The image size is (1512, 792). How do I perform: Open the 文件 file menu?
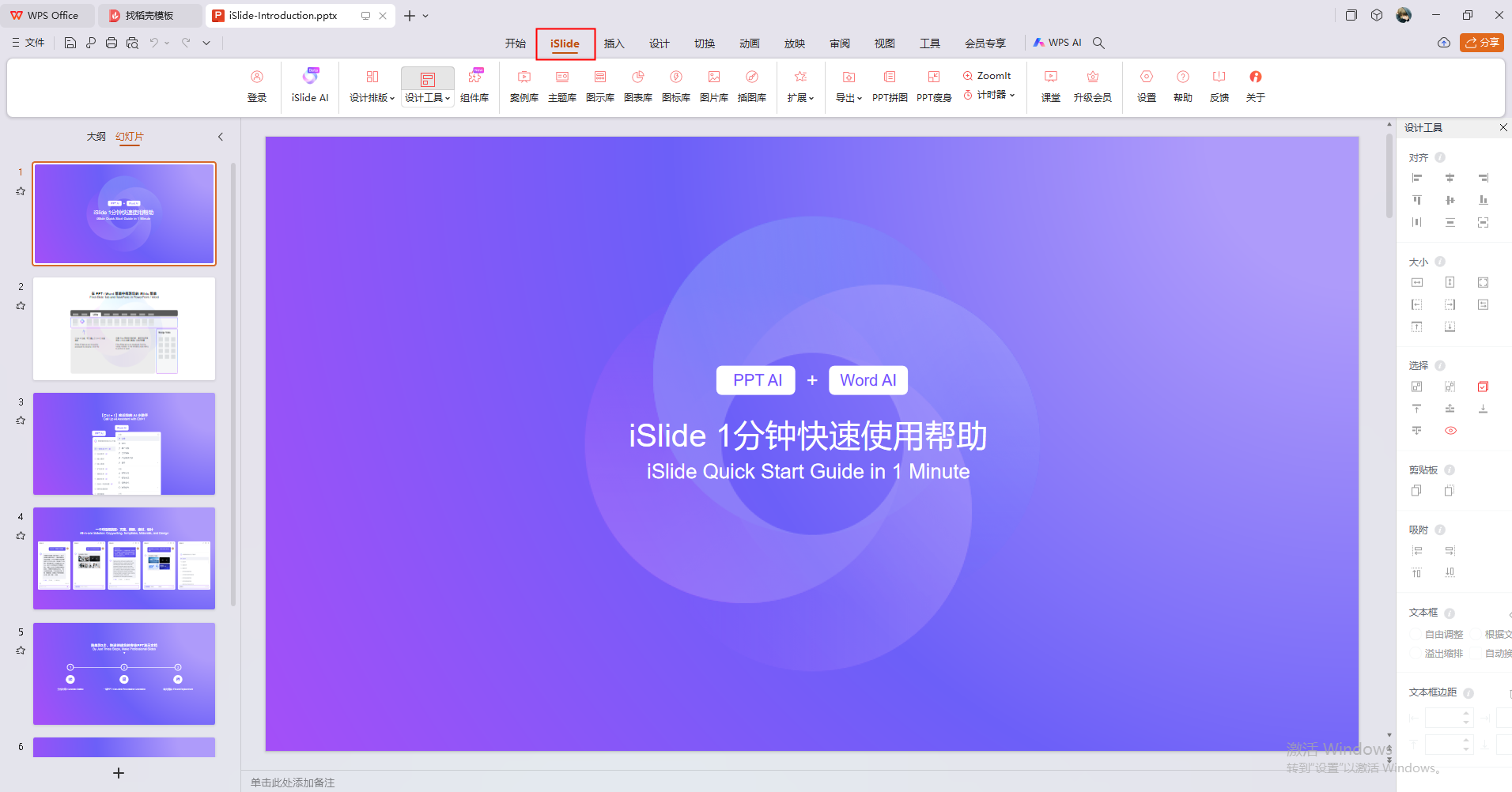[28, 43]
